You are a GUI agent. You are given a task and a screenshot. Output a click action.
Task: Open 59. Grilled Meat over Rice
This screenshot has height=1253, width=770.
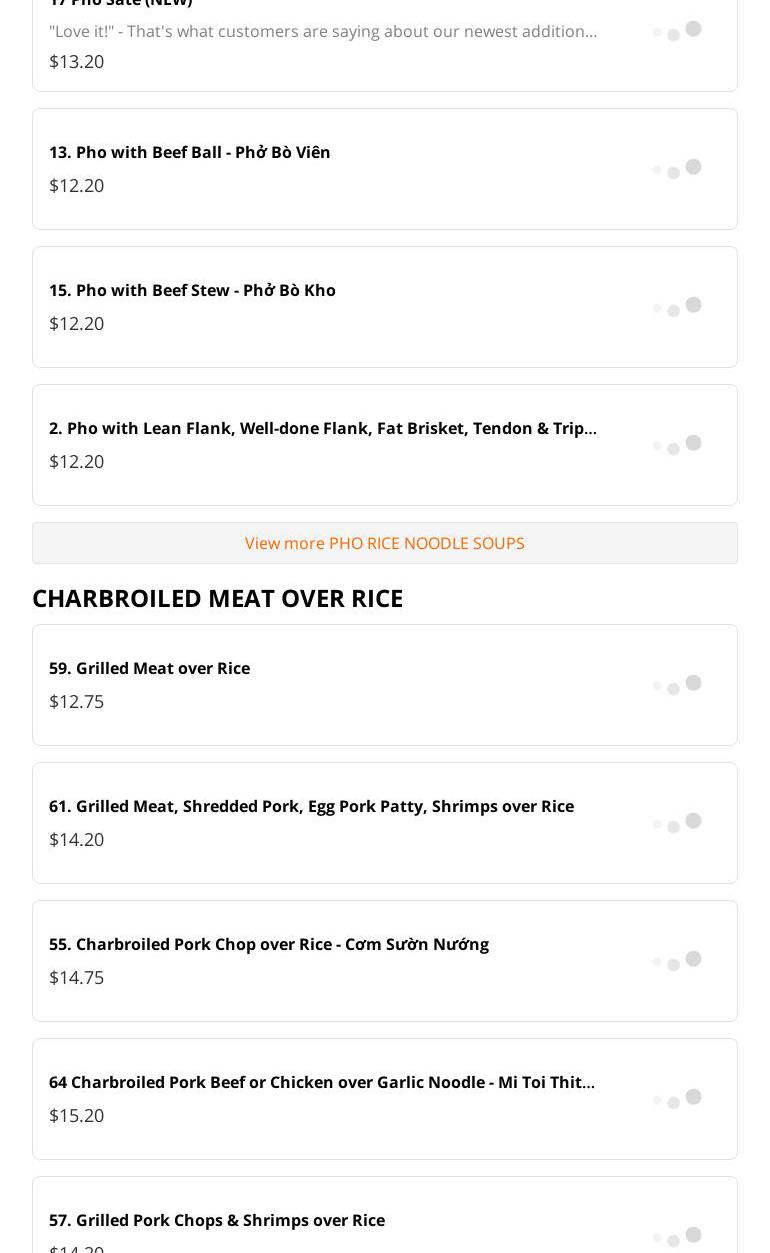coord(149,668)
